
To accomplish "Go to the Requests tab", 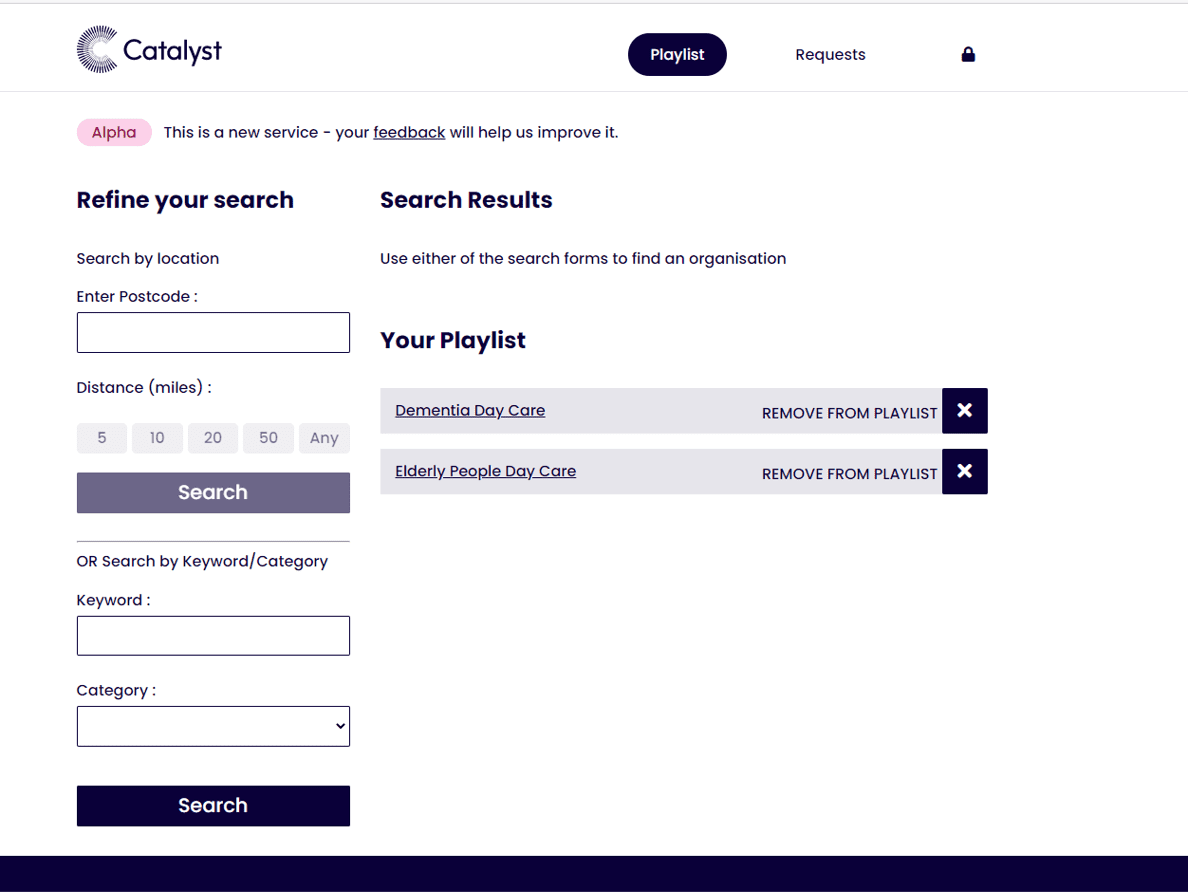I will click(830, 55).
